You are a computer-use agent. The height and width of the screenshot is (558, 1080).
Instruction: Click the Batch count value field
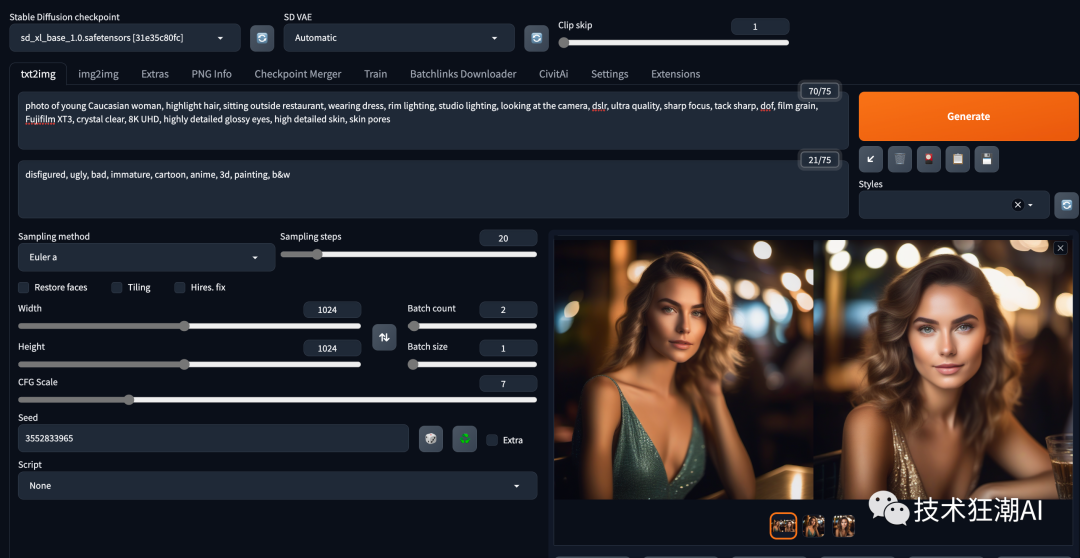[x=508, y=310]
